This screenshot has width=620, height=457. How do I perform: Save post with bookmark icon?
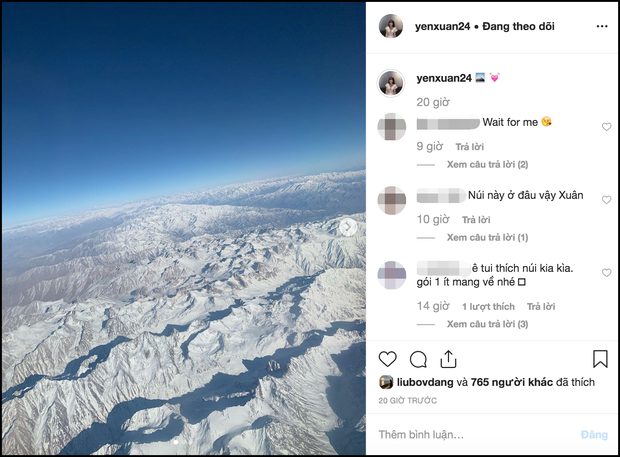click(x=600, y=359)
